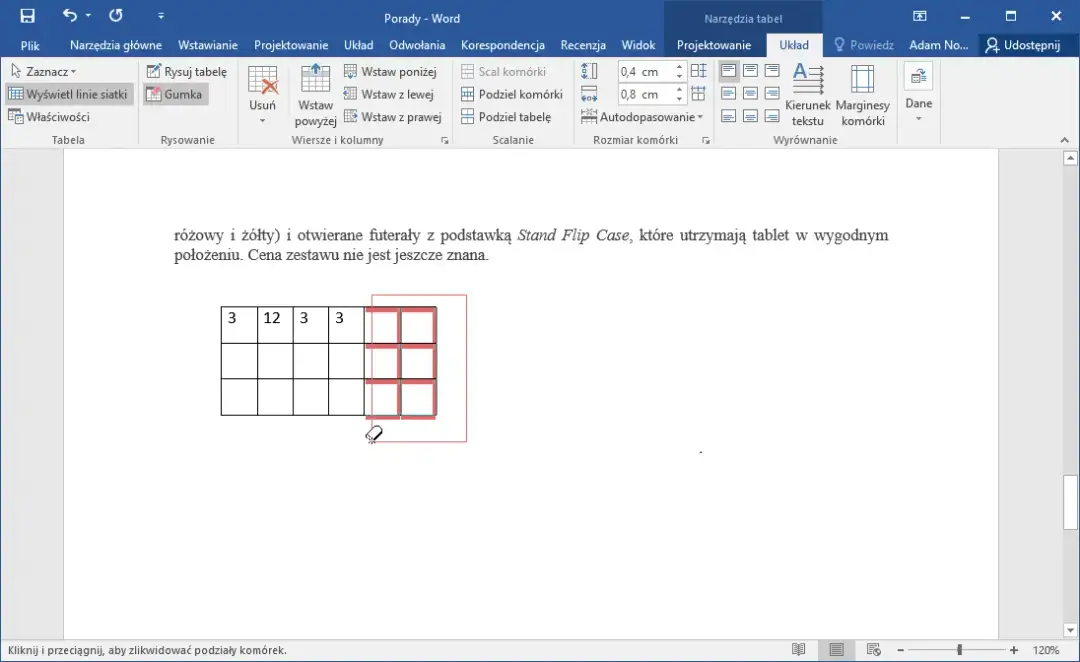
Task: Increase row height with the up stepper
Action: click(x=678, y=65)
